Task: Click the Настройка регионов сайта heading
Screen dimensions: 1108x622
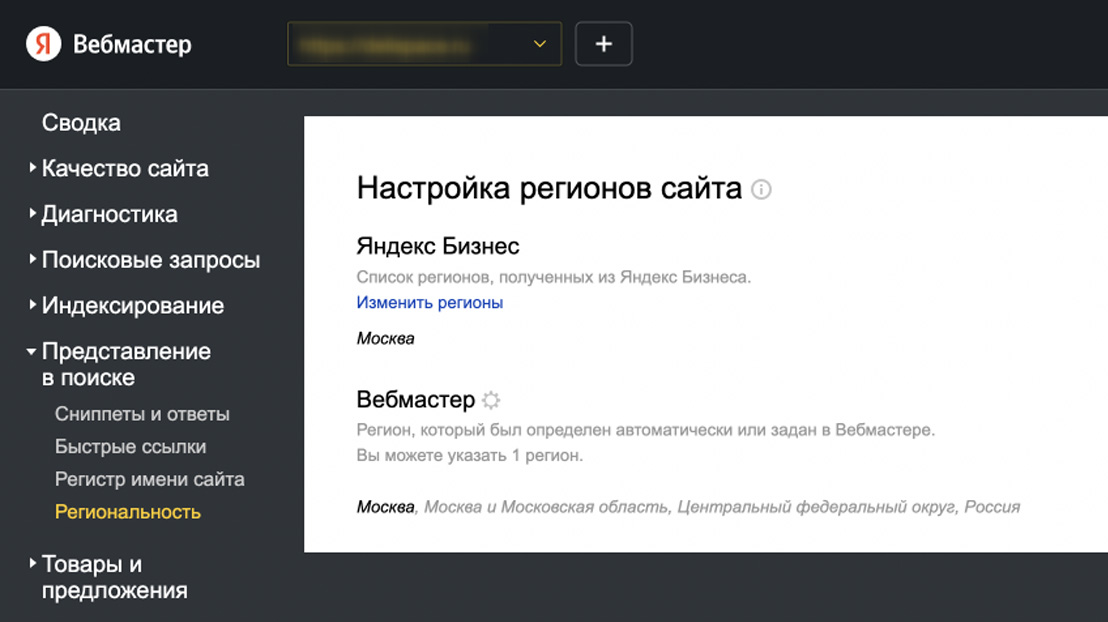Action: pos(549,189)
